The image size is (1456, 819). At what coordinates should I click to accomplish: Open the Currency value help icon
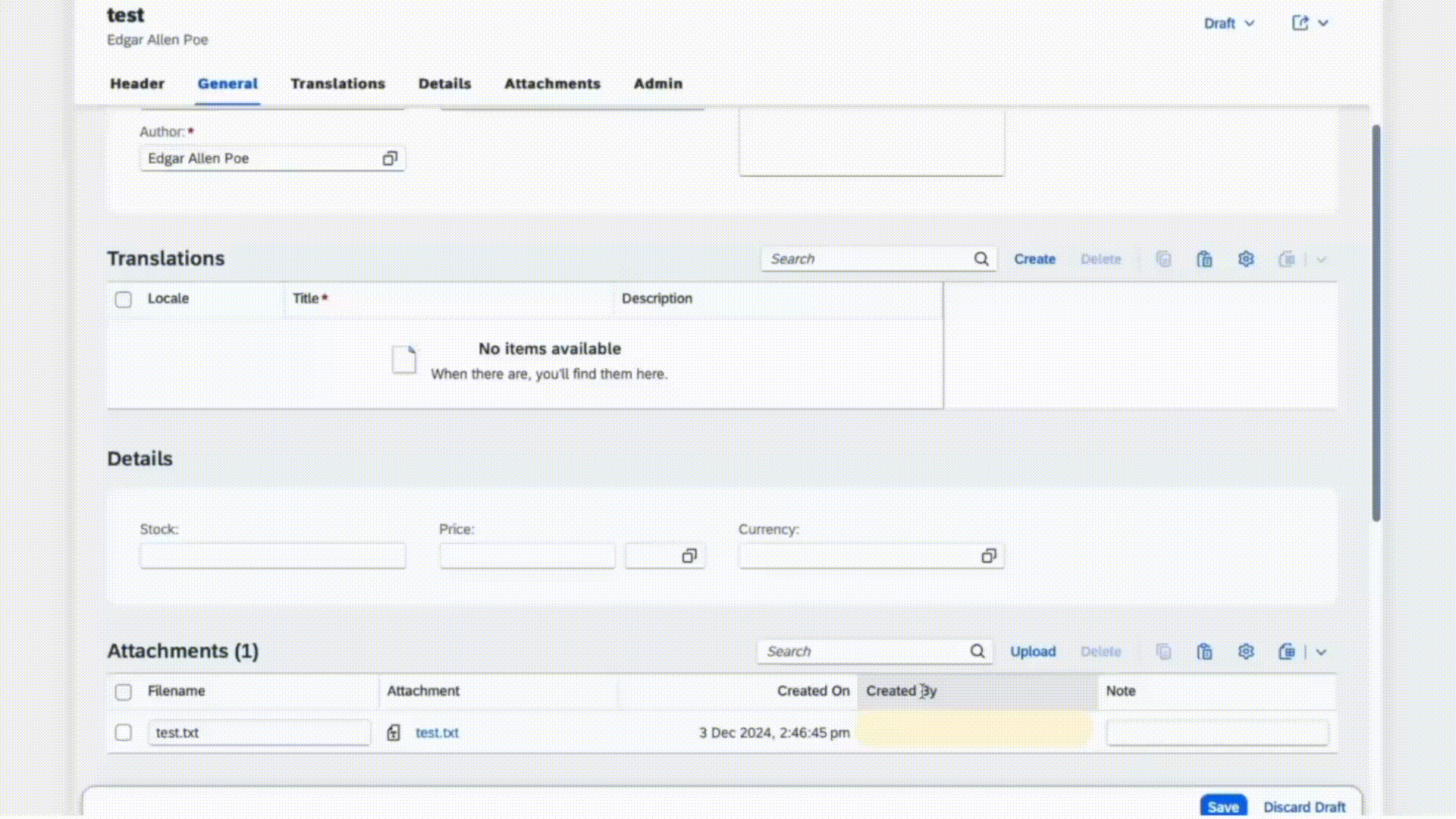coord(988,556)
